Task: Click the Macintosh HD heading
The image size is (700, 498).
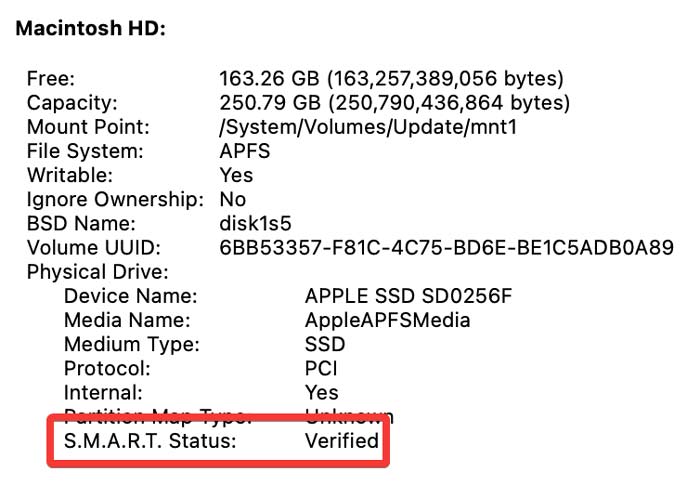Action: (x=91, y=28)
